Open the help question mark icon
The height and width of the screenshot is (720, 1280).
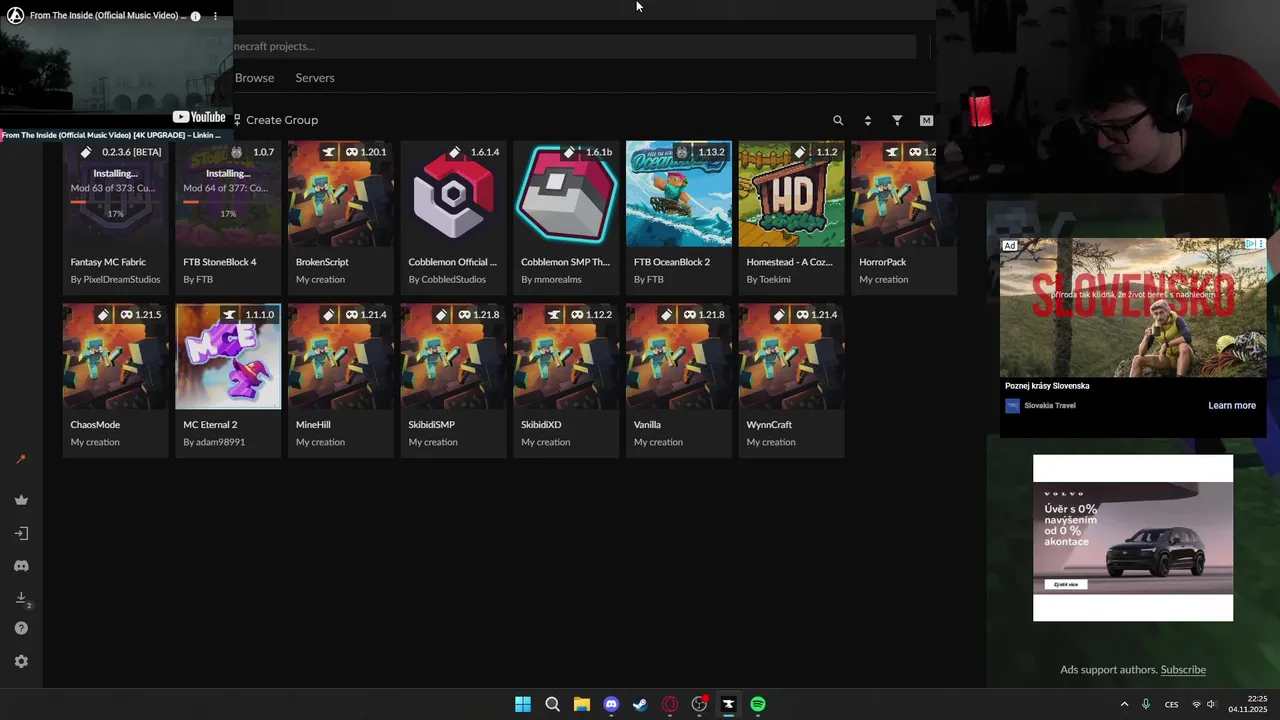[21, 628]
